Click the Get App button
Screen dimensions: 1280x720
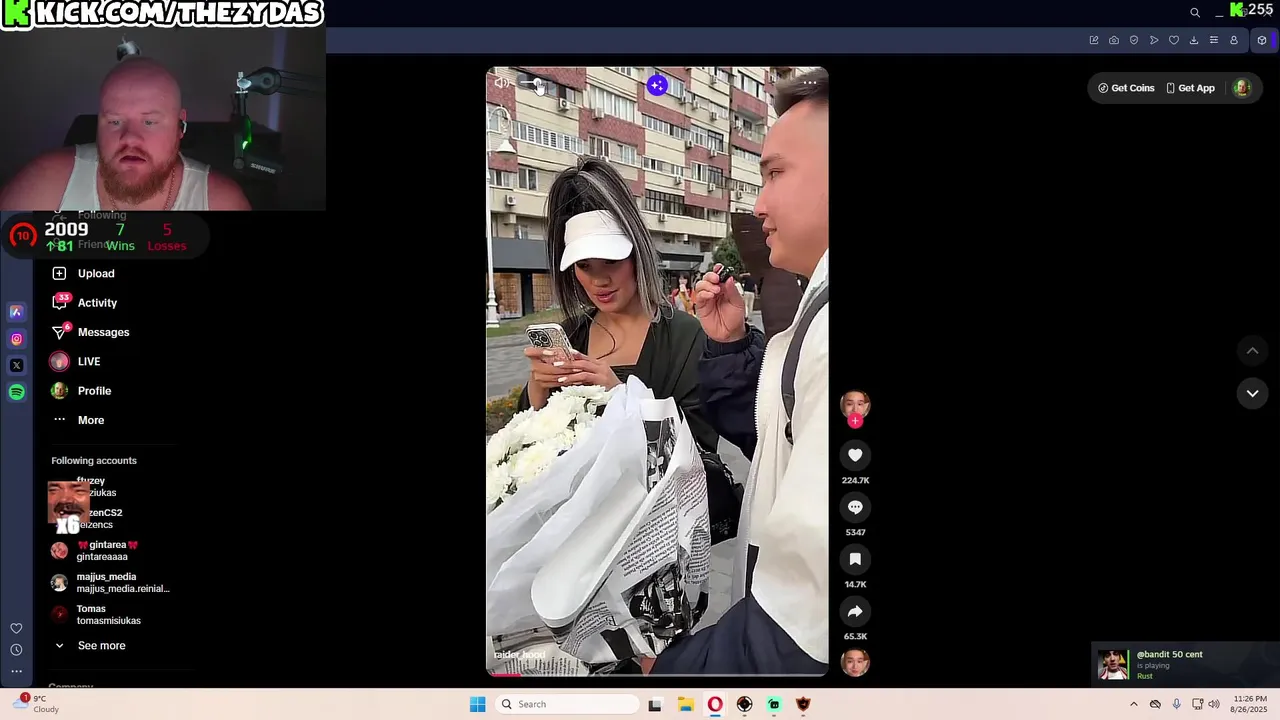(x=1190, y=88)
